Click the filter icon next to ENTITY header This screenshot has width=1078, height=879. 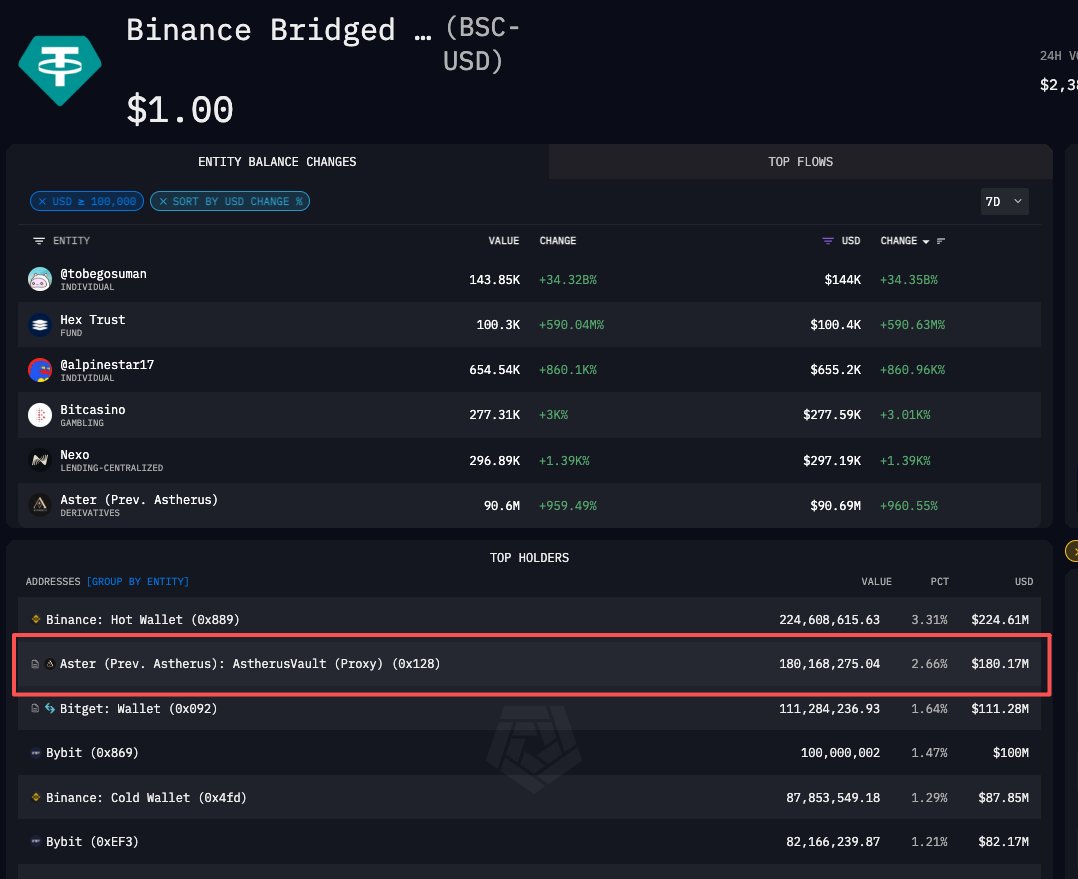tap(38, 241)
